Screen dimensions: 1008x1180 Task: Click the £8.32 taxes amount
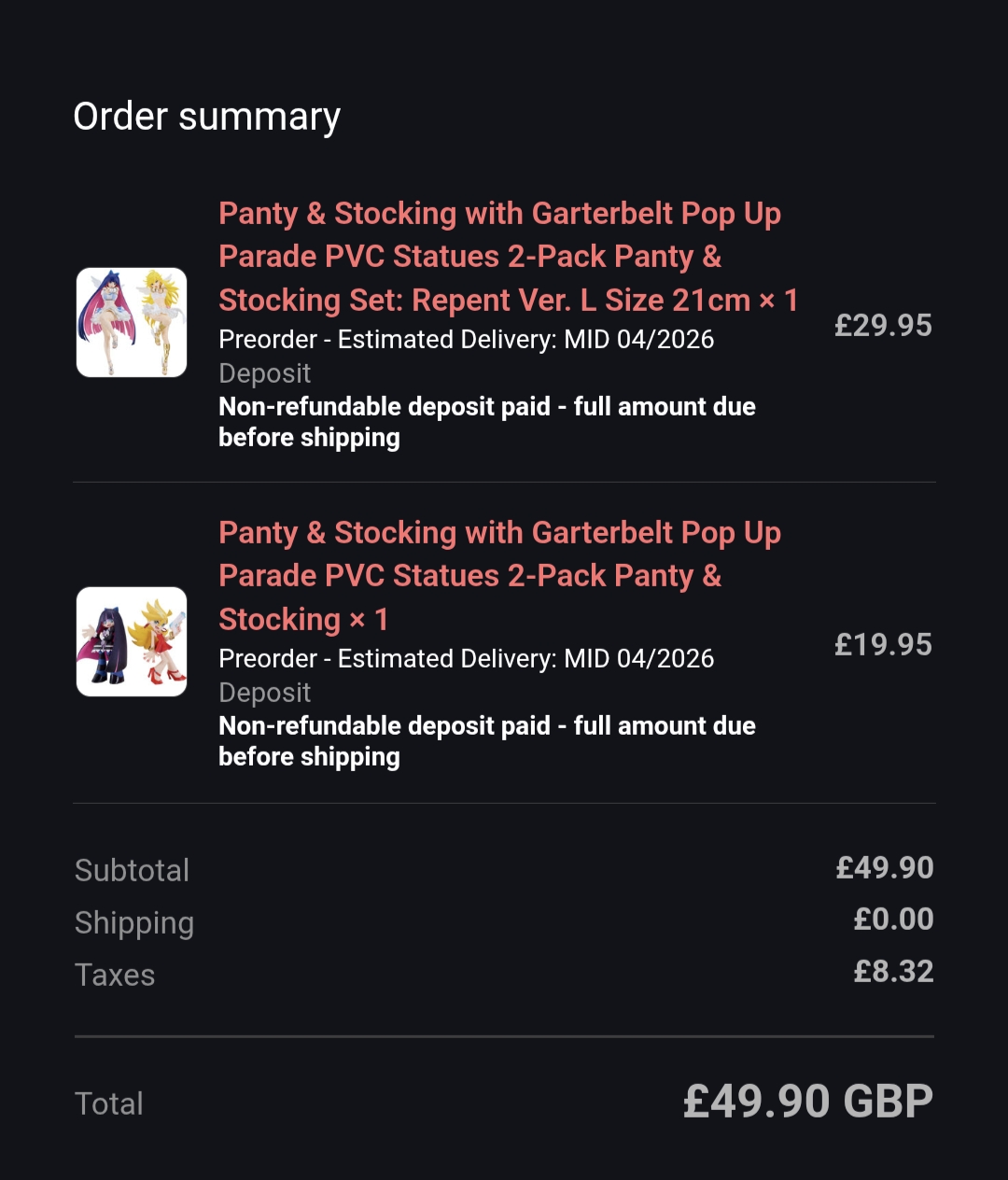(x=893, y=972)
